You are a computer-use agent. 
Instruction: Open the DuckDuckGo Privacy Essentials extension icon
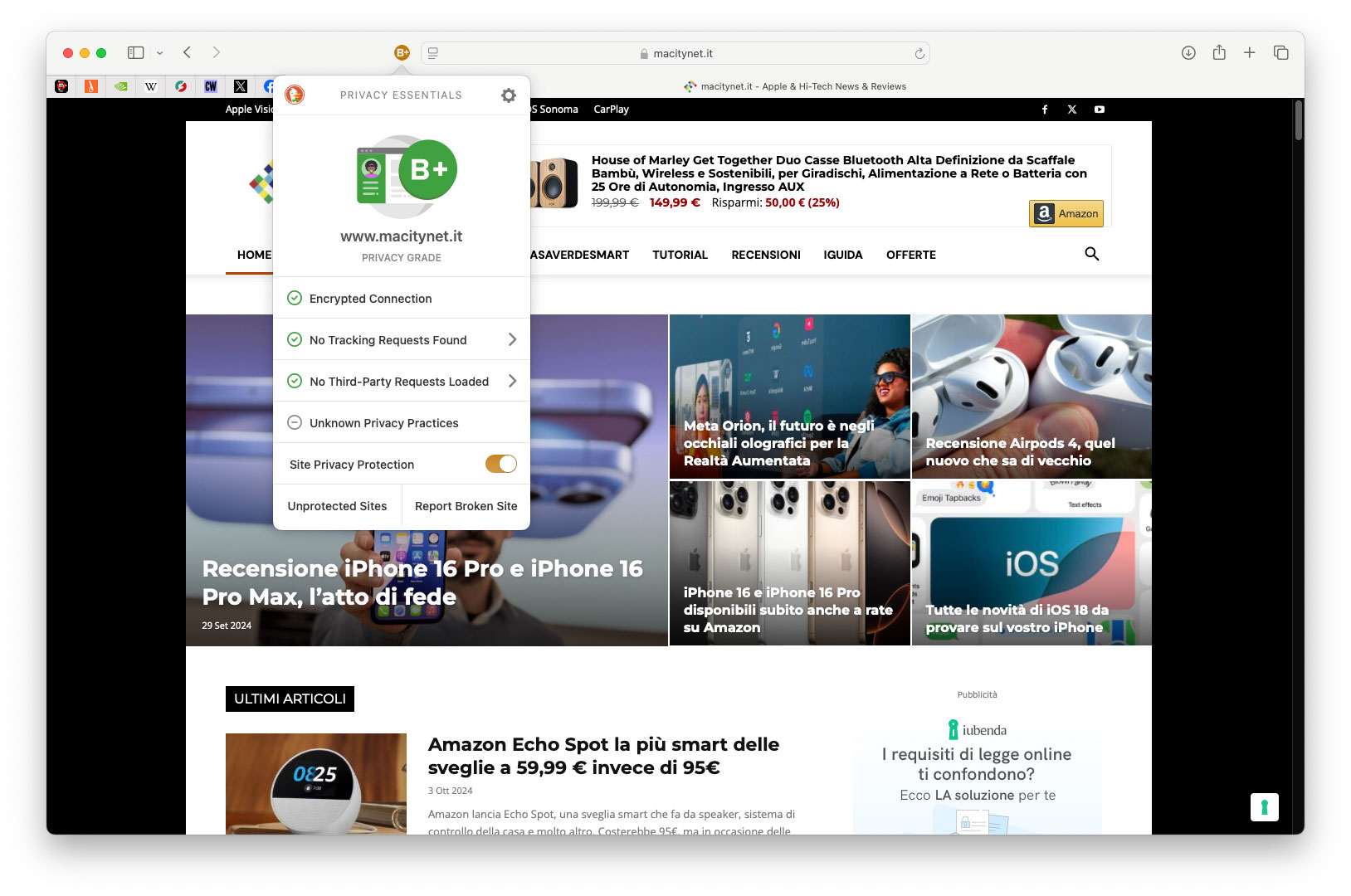402,52
